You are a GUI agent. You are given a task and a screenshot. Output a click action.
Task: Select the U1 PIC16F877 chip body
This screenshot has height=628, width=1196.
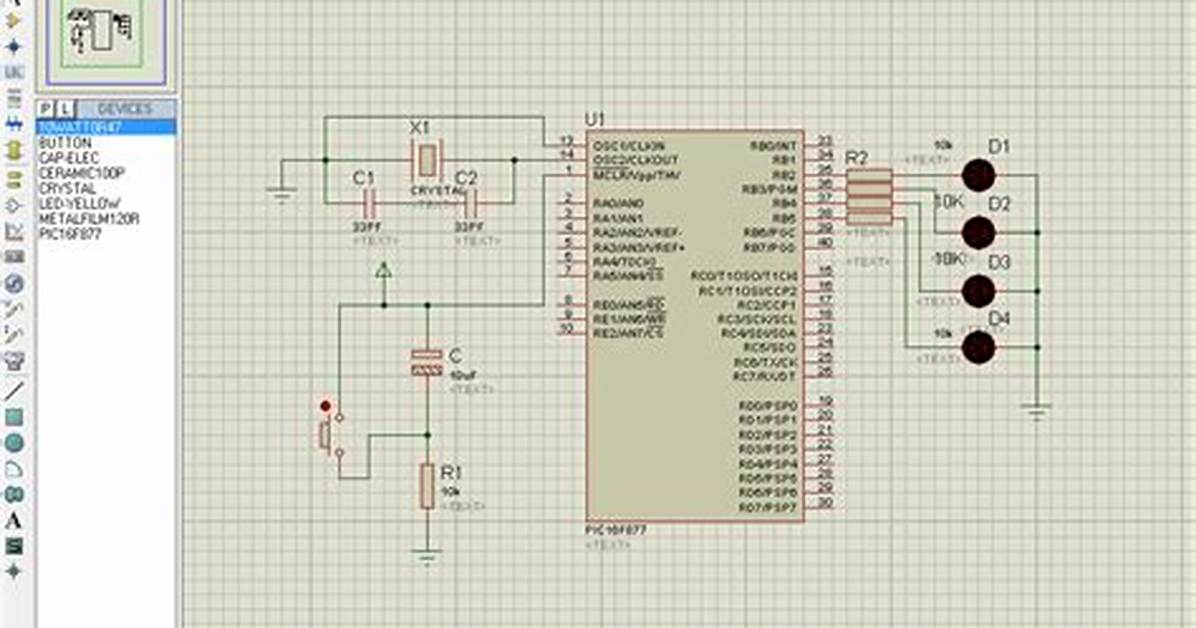pos(694,326)
